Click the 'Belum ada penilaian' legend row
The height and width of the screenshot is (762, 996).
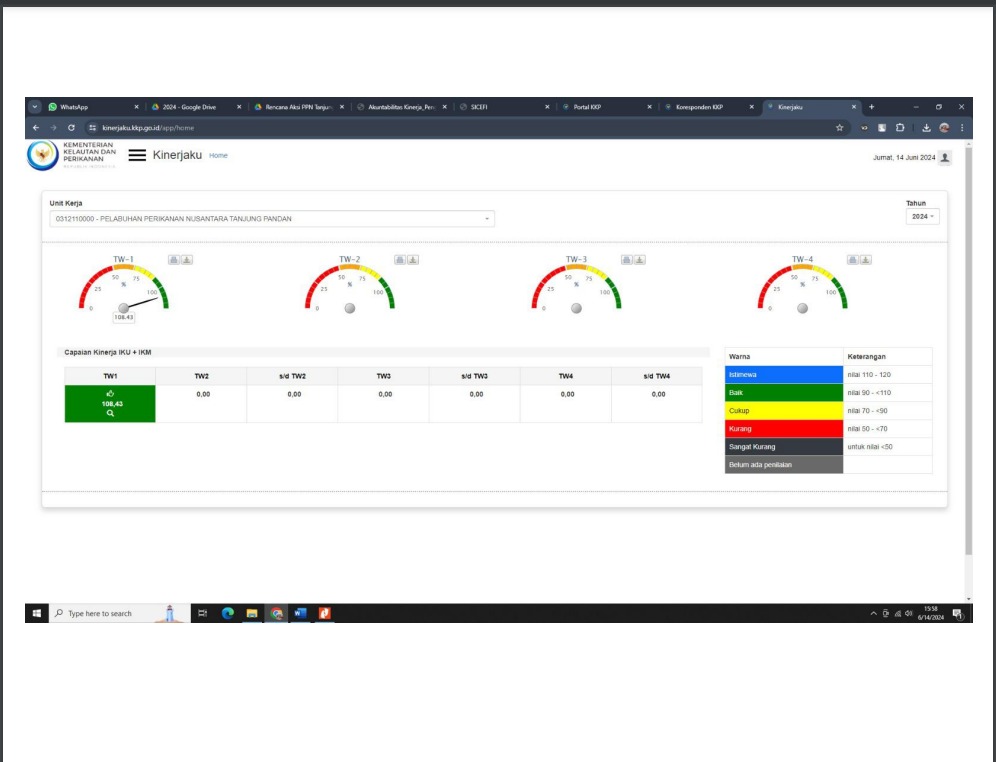[828, 465]
